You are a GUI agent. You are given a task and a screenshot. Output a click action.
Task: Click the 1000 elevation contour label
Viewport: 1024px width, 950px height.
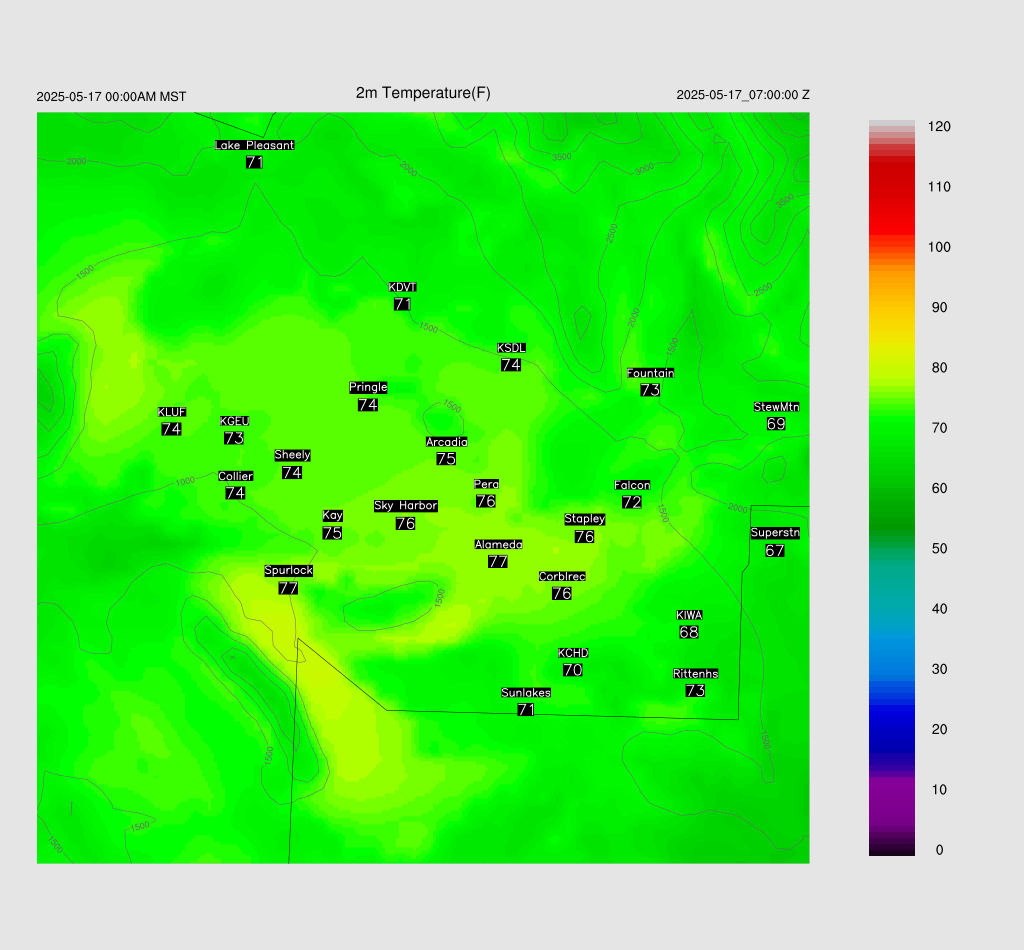pyautogui.click(x=185, y=481)
